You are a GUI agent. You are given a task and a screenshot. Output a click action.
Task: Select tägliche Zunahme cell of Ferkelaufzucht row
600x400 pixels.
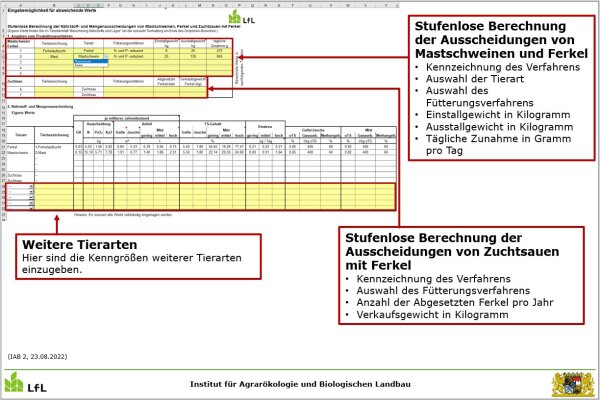coord(219,51)
